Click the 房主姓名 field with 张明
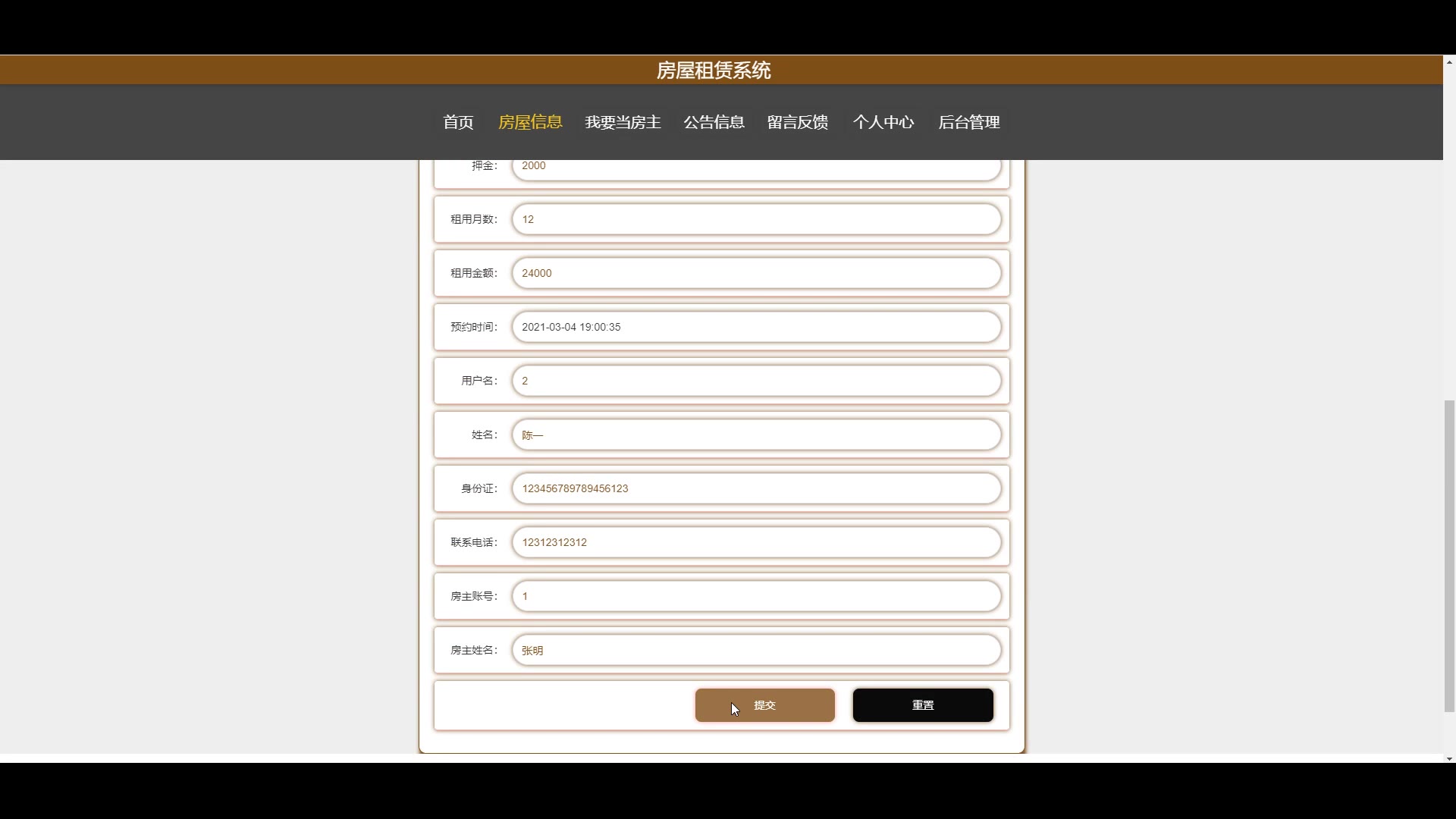The image size is (1456, 819). click(x=756, y=650)
